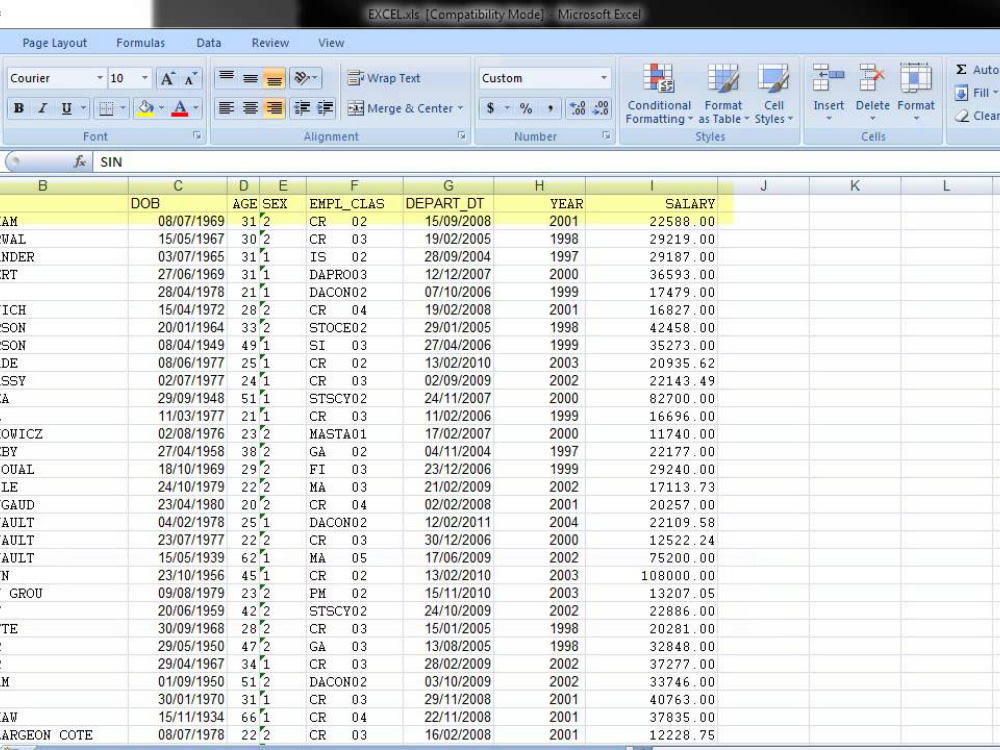Open the Courier font name dropdown
This screenshot has height=750, width=1000.
pyautogui.click(x=99, y=78)
